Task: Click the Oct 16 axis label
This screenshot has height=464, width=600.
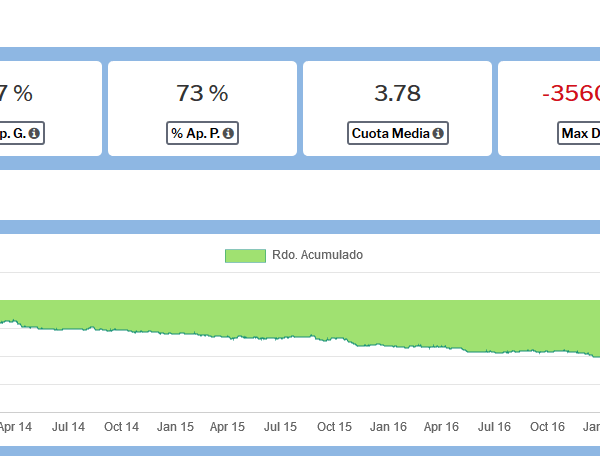Action: click(547, 427)
